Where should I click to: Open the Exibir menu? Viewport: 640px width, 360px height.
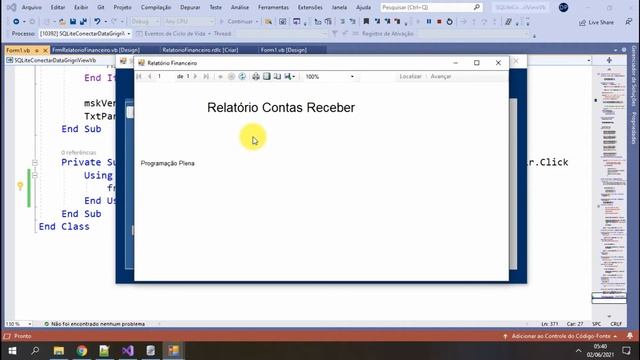(81, 7)
